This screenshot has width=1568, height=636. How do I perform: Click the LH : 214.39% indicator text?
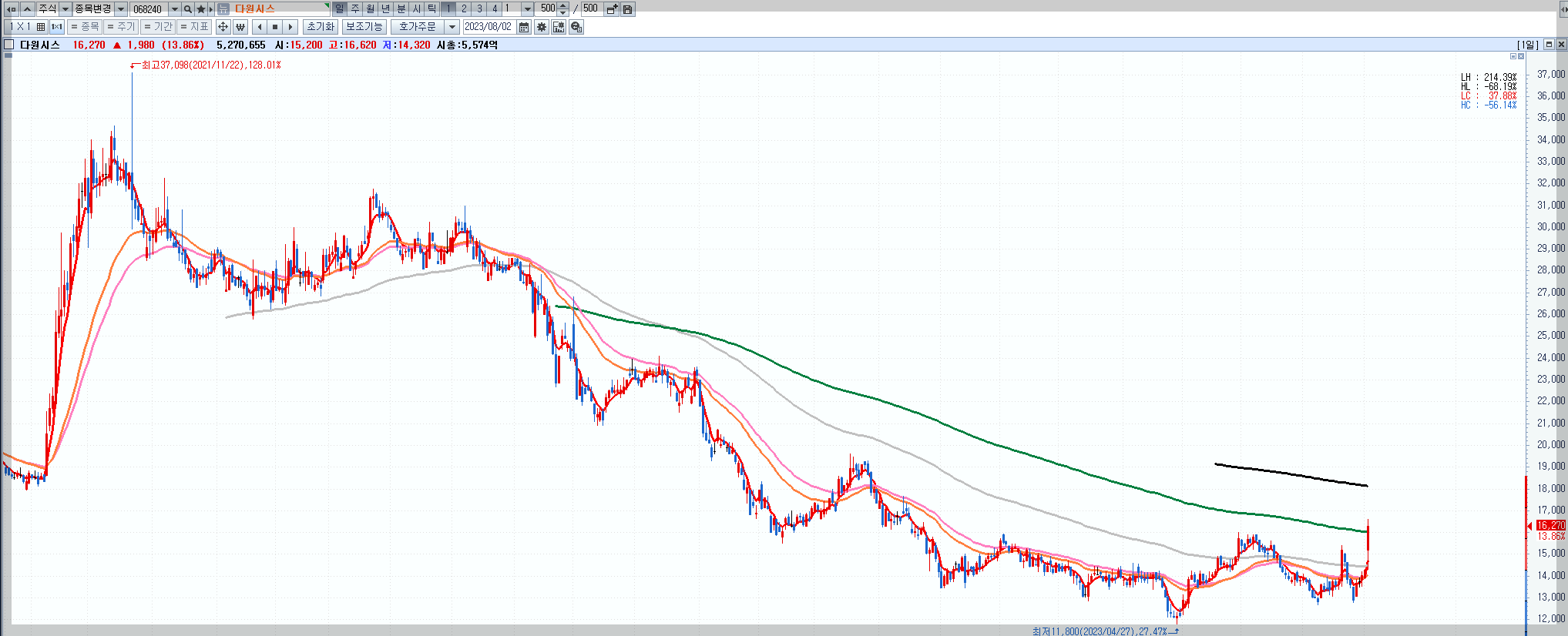pos(1489,77)
